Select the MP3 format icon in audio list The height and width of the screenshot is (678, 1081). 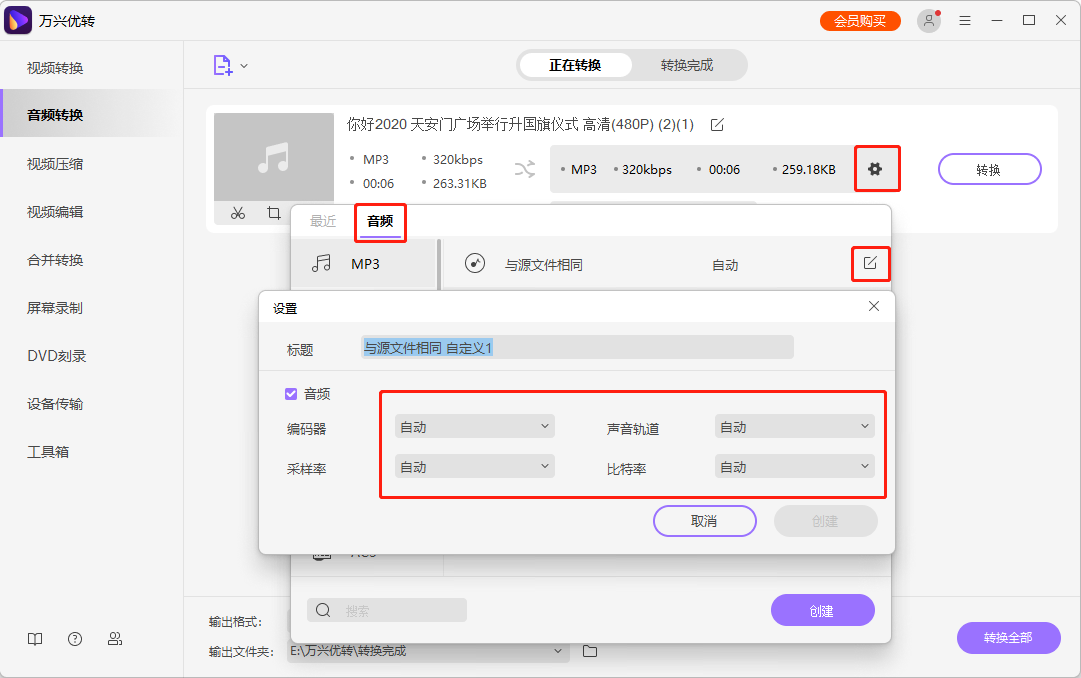point(320,263)
